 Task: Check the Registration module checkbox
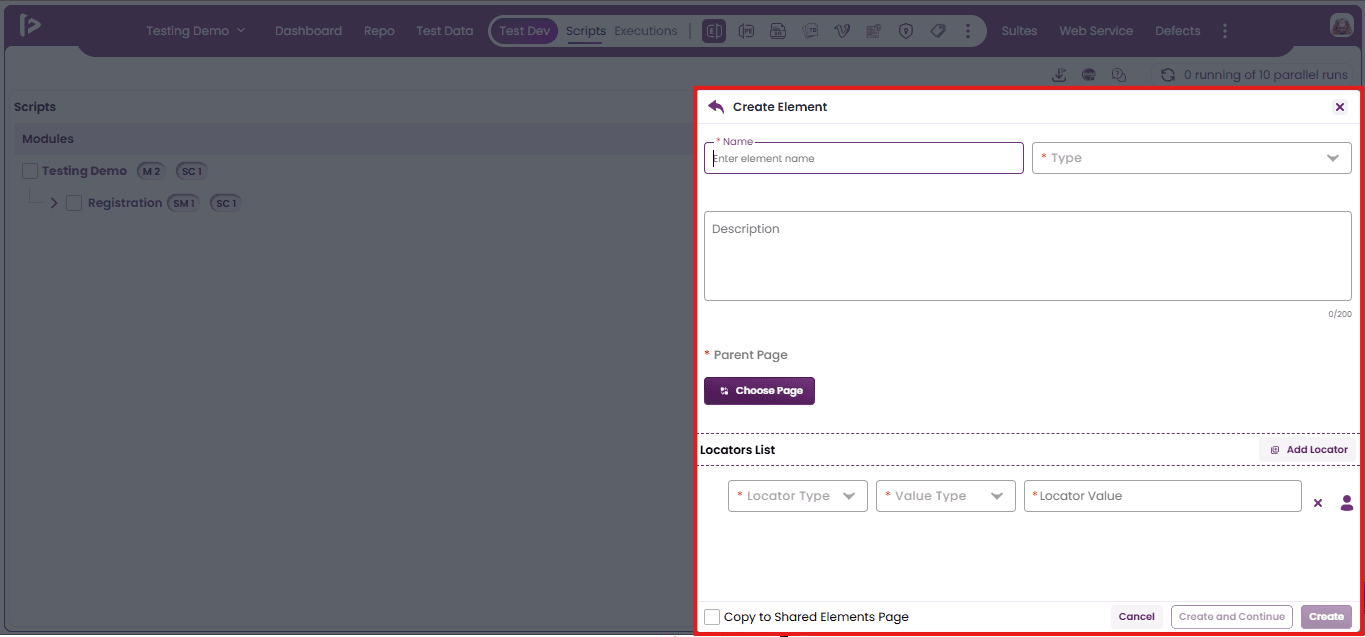point(74,203)
